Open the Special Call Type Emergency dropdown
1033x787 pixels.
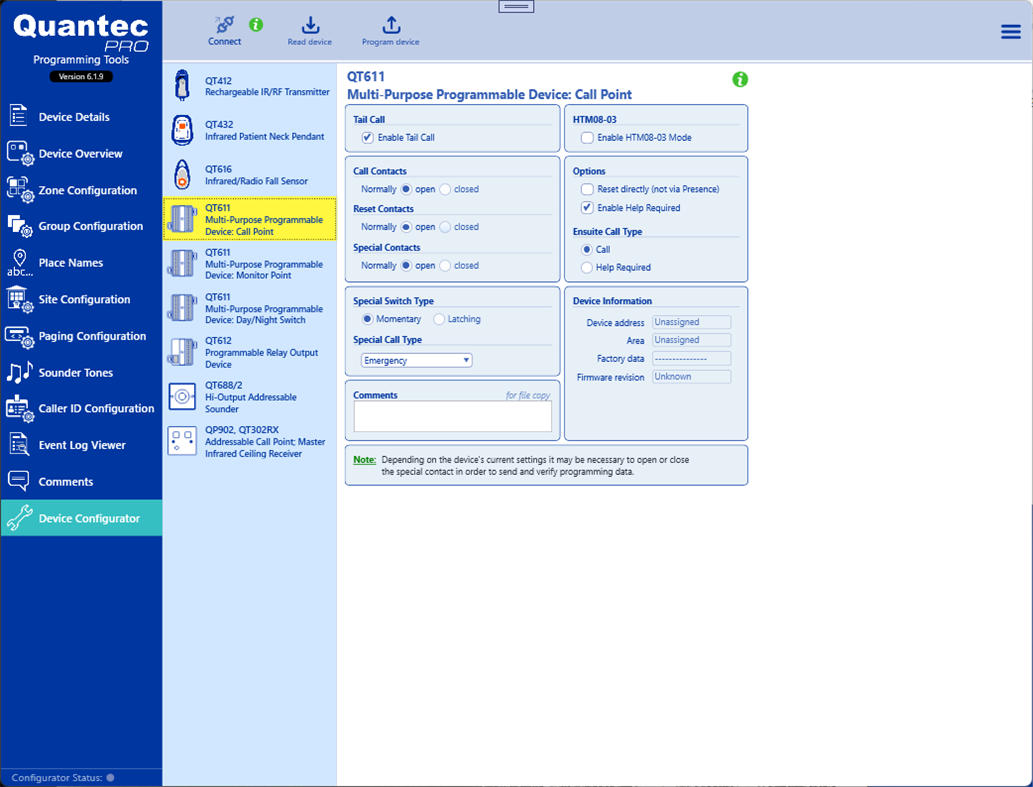click(416, 360)
